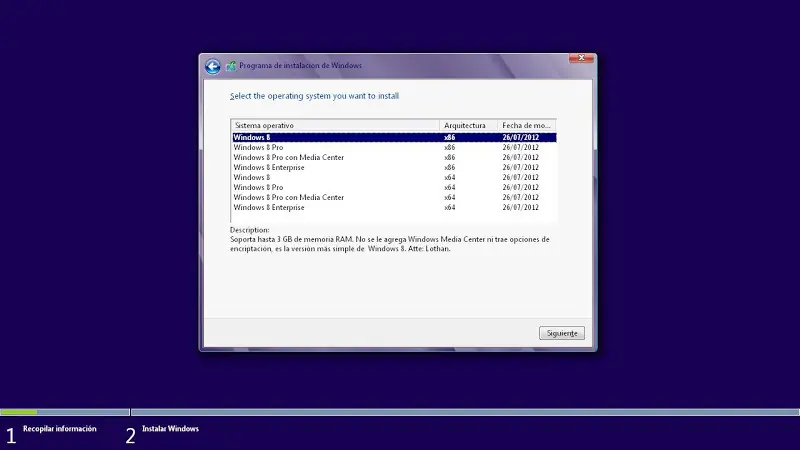Pick Windows 8 Pro con Media Center x64

[x=394, y=197]
